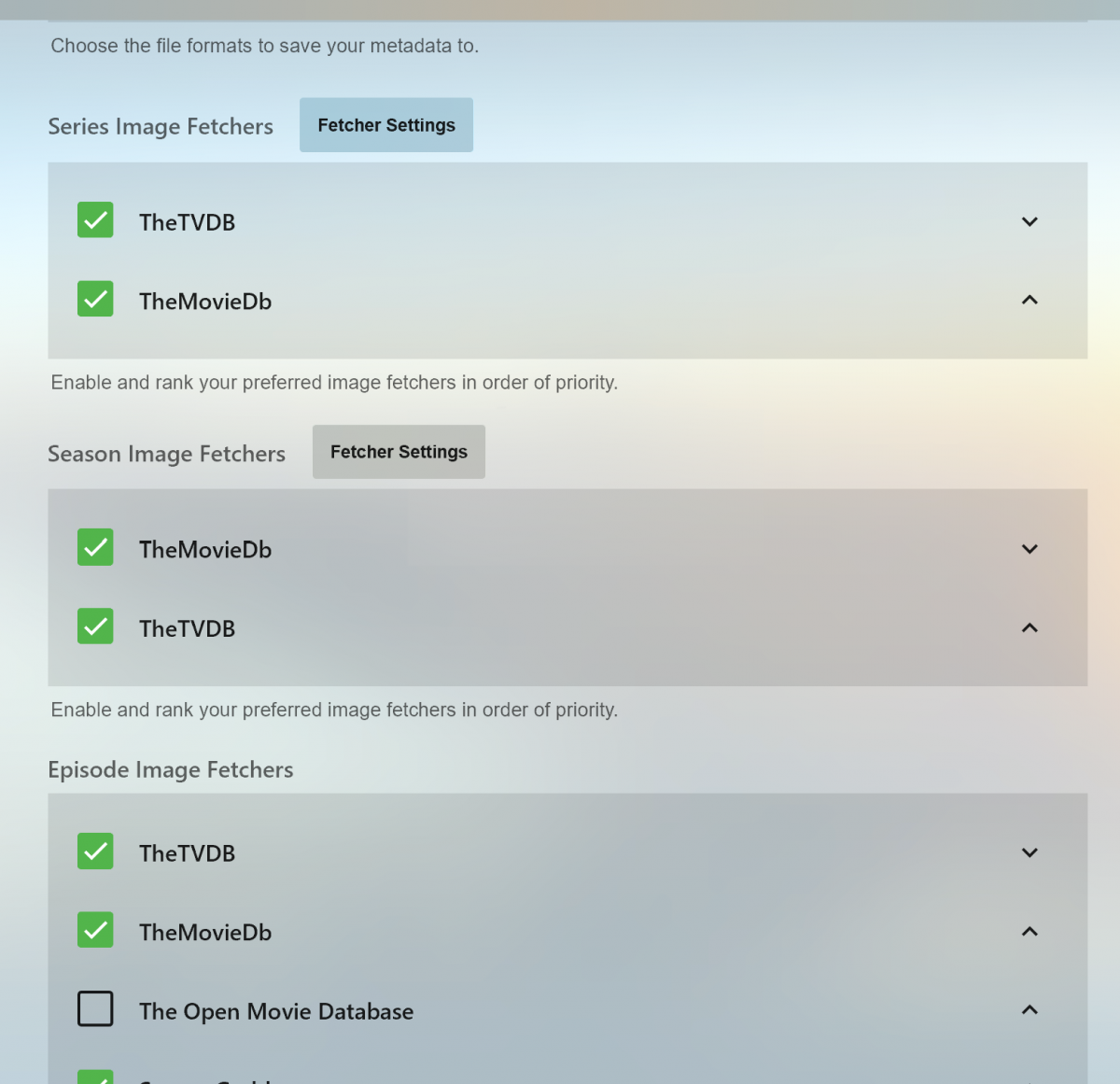Disable TheMovieDb for Season Image Fetchers
Screen dimensions: 1120x1084
tap(95, 548)
